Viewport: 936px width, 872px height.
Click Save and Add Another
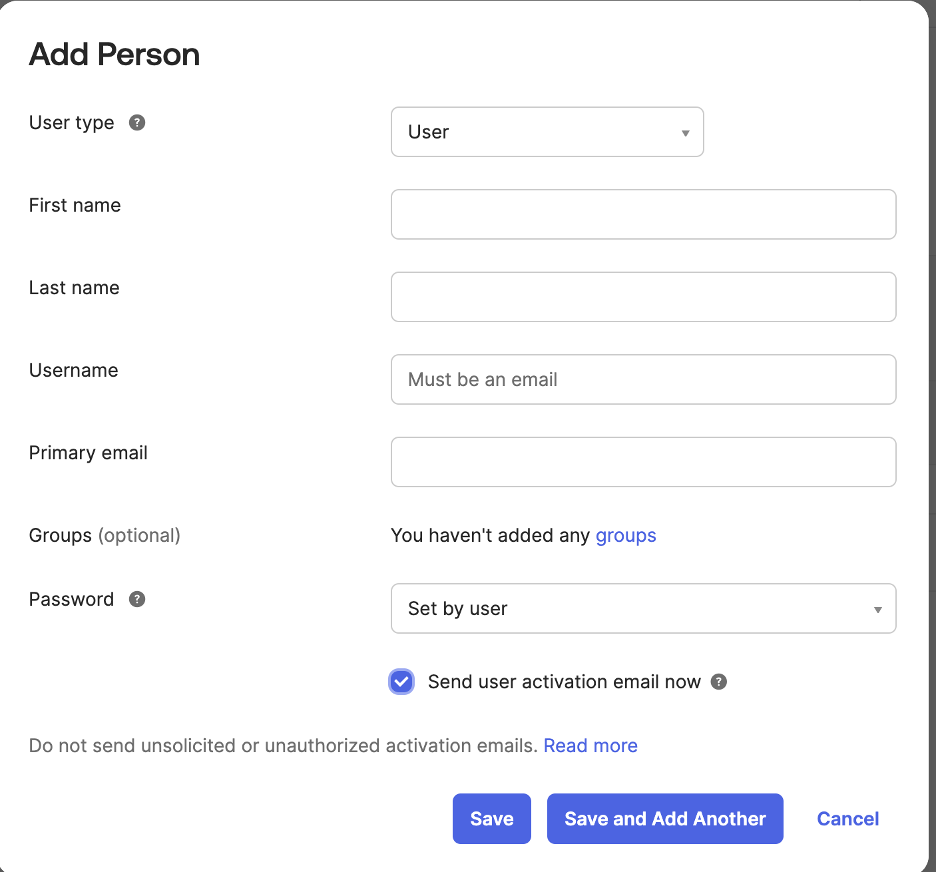point(664,818)
